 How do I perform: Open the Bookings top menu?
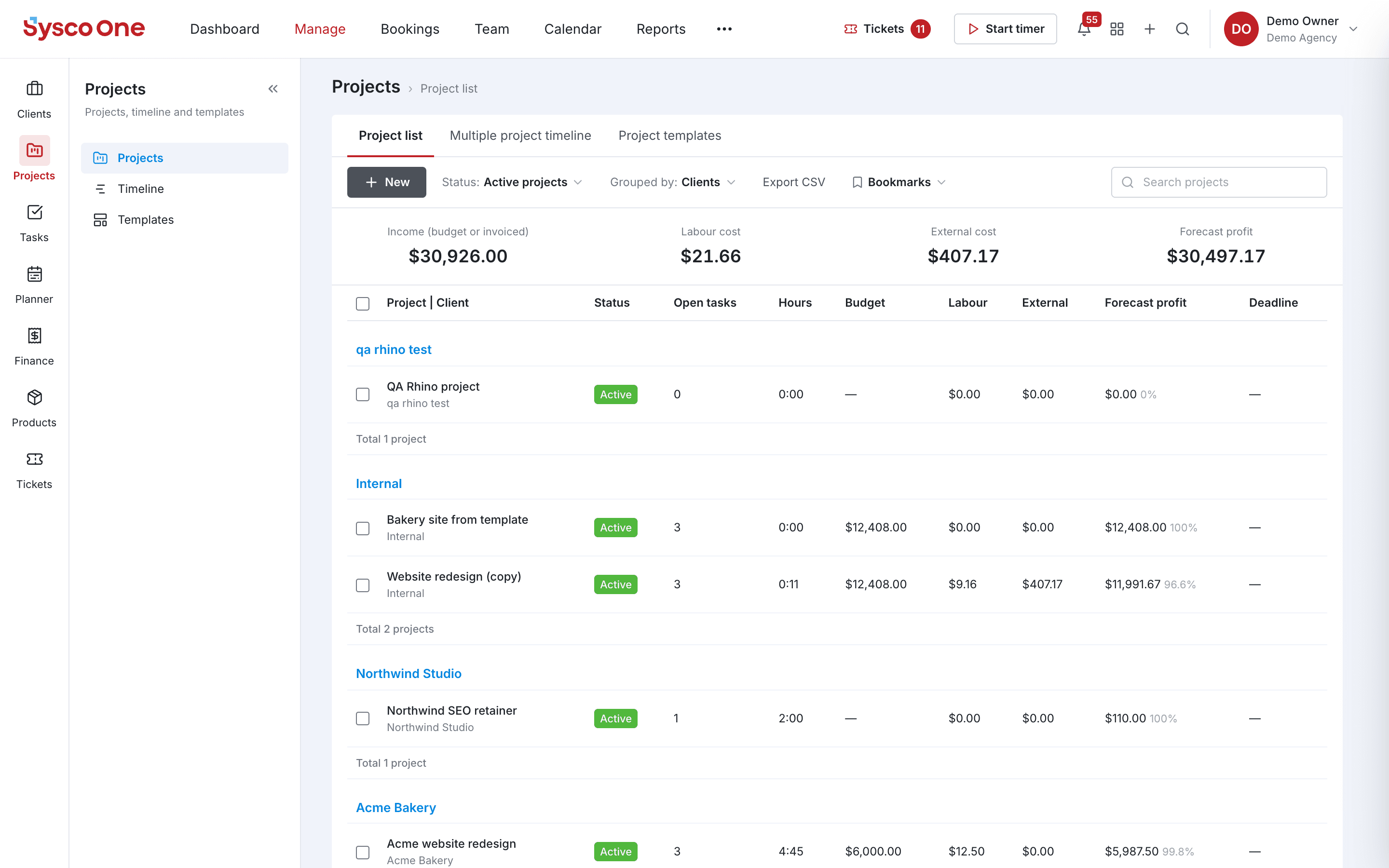point(410,29)
